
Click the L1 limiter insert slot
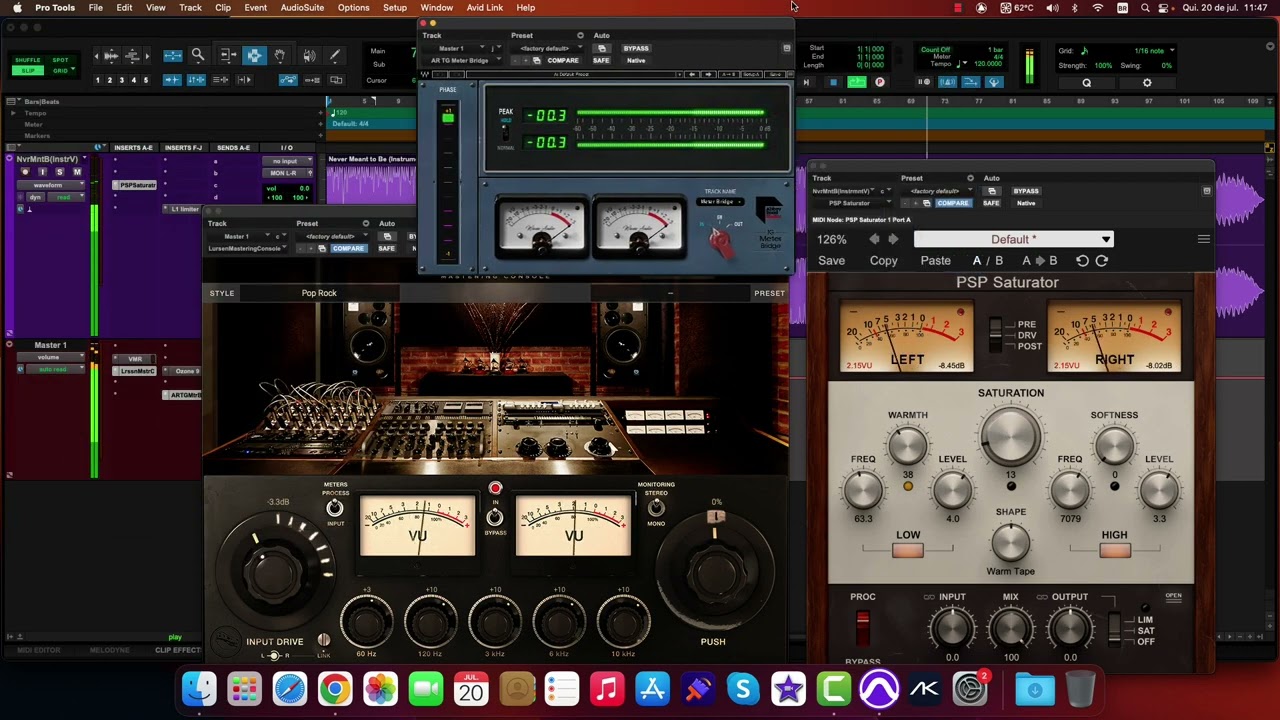[183, 209]
